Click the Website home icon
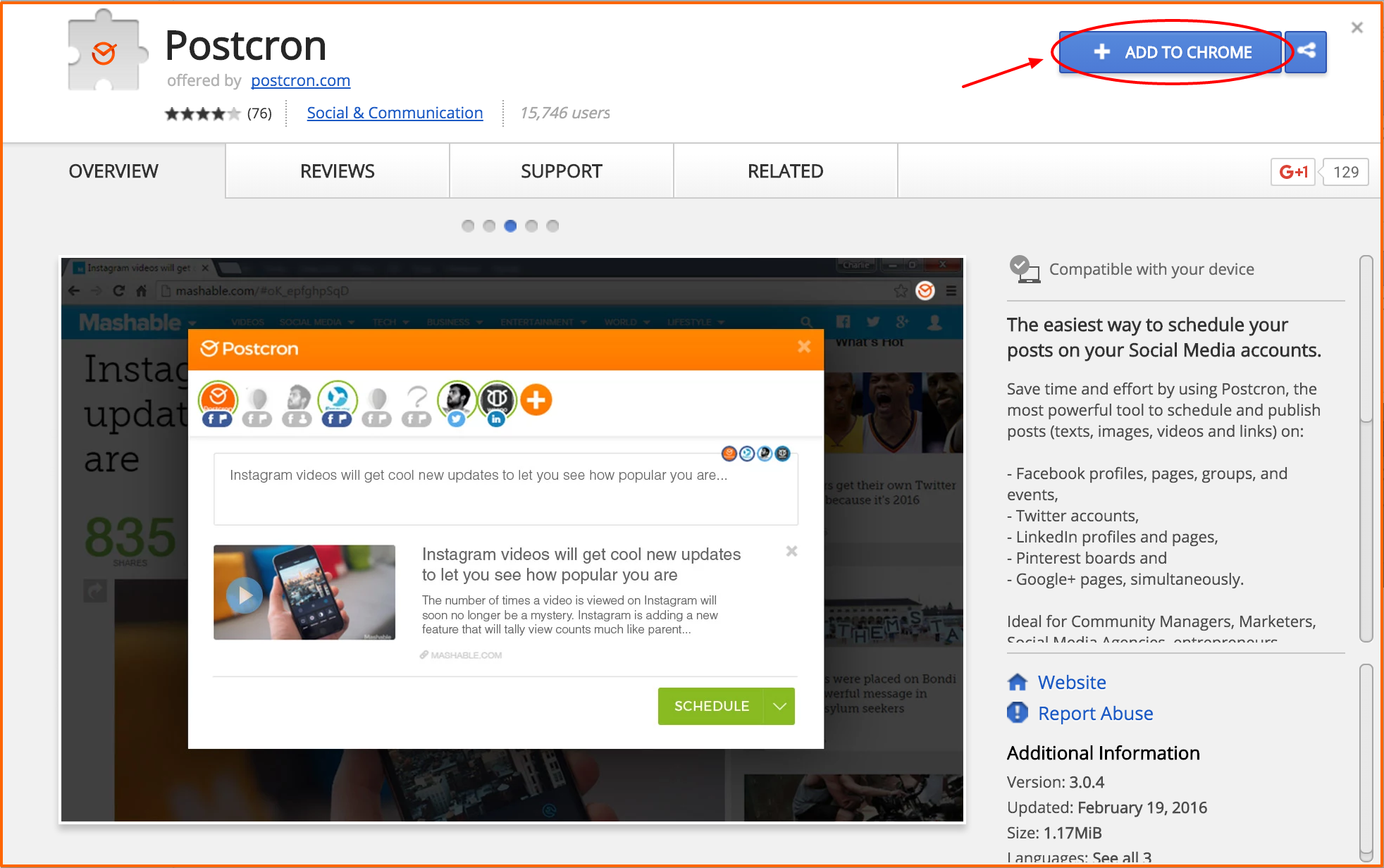Image resolution: width=1384 pixels, height=868 pixels. (x=1018, y=682)
